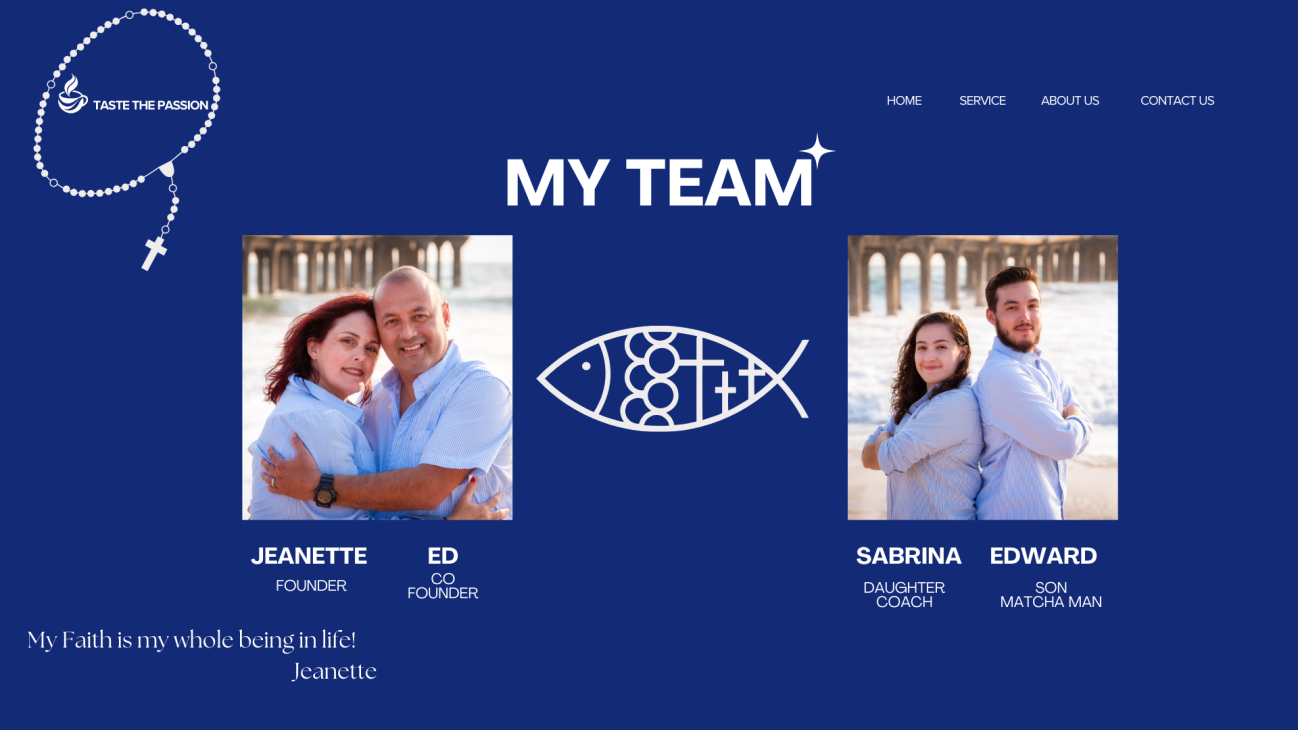
Task: Click the SON MATCHA MAN caption
Action: [1051, 595]
